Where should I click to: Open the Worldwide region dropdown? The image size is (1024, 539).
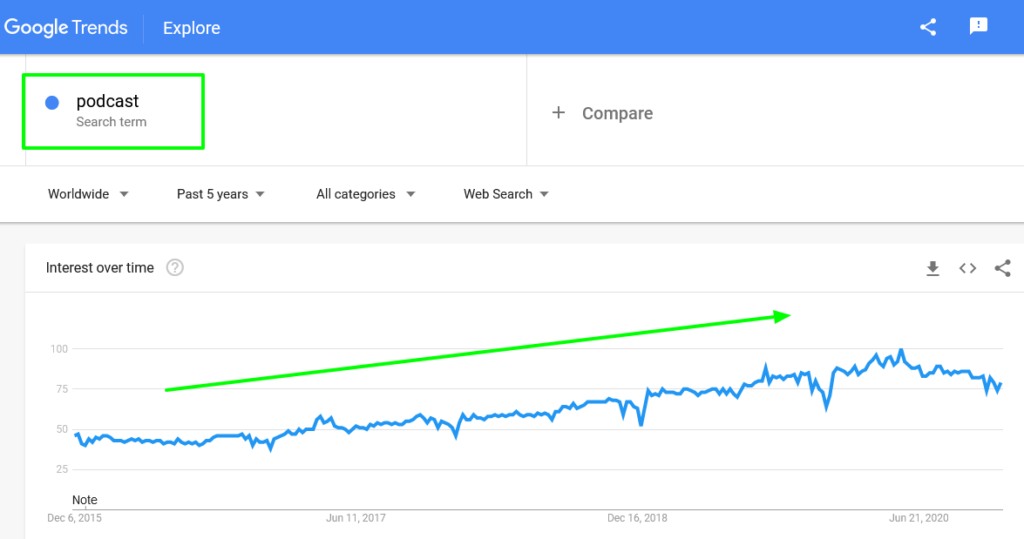(x=88, y=194)
